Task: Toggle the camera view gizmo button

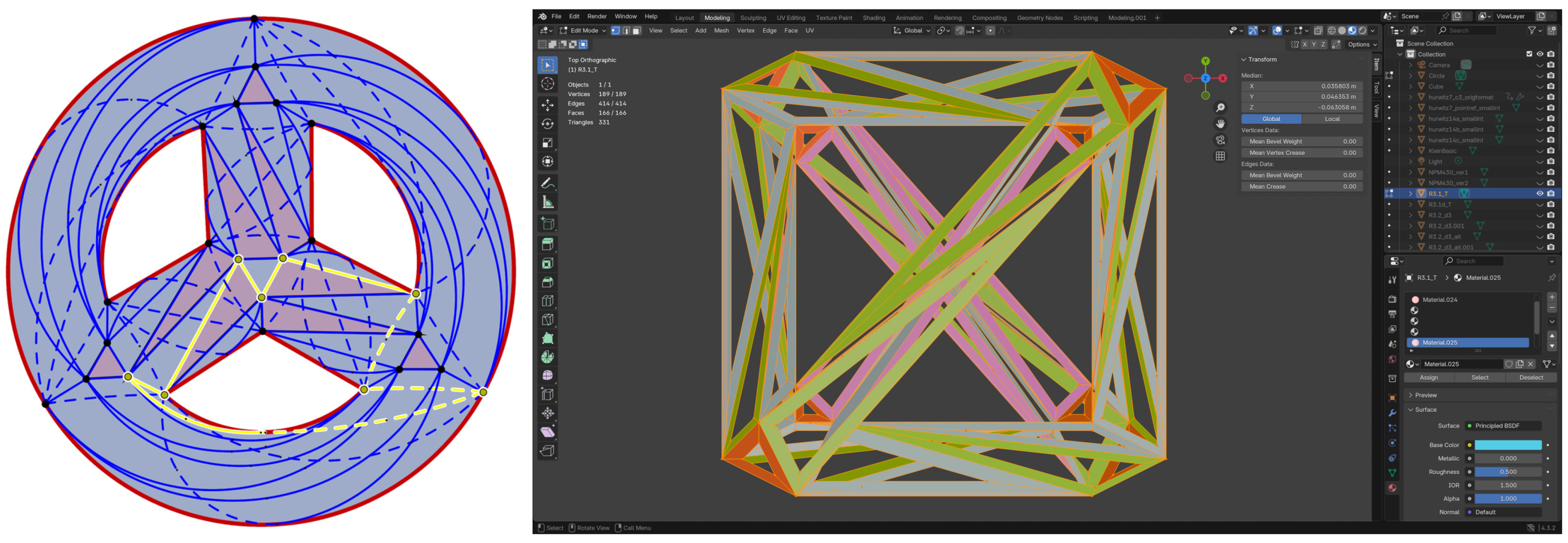Action: click(1220, 140)
